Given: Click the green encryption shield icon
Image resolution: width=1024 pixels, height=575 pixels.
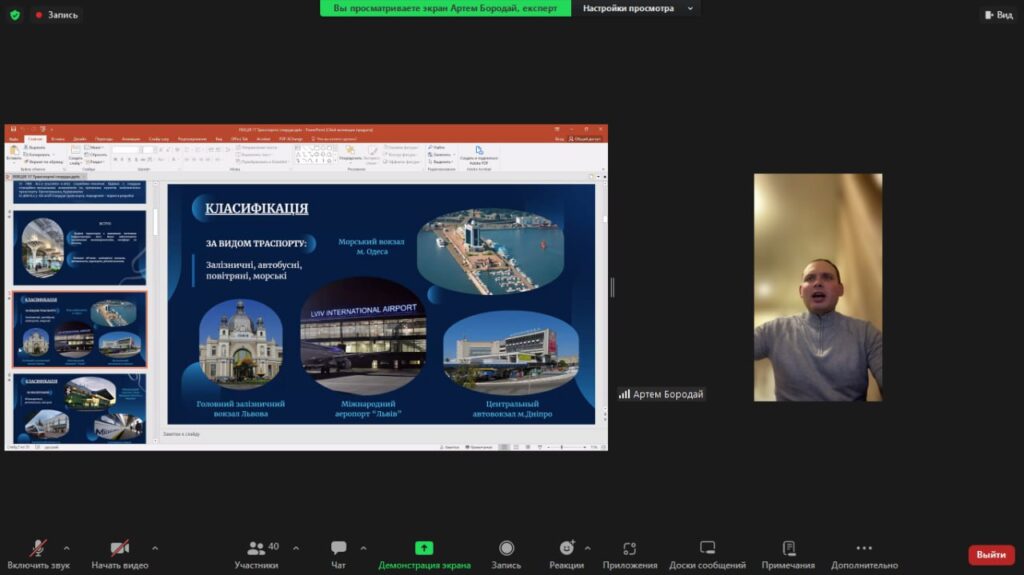Looking at the screenshot, I should pyautogui.click(x=15, y=15).
